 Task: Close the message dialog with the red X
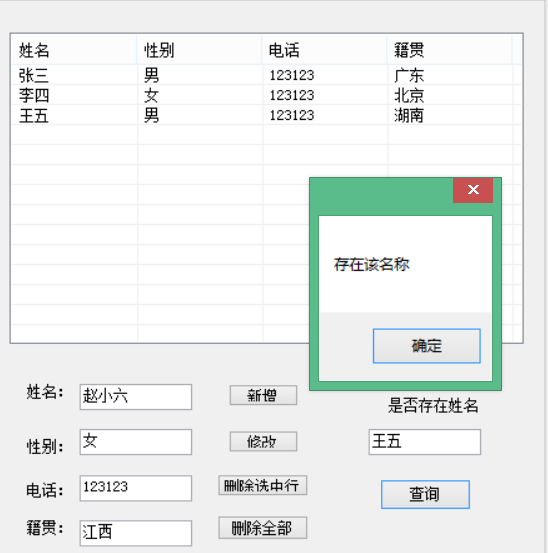473,190
